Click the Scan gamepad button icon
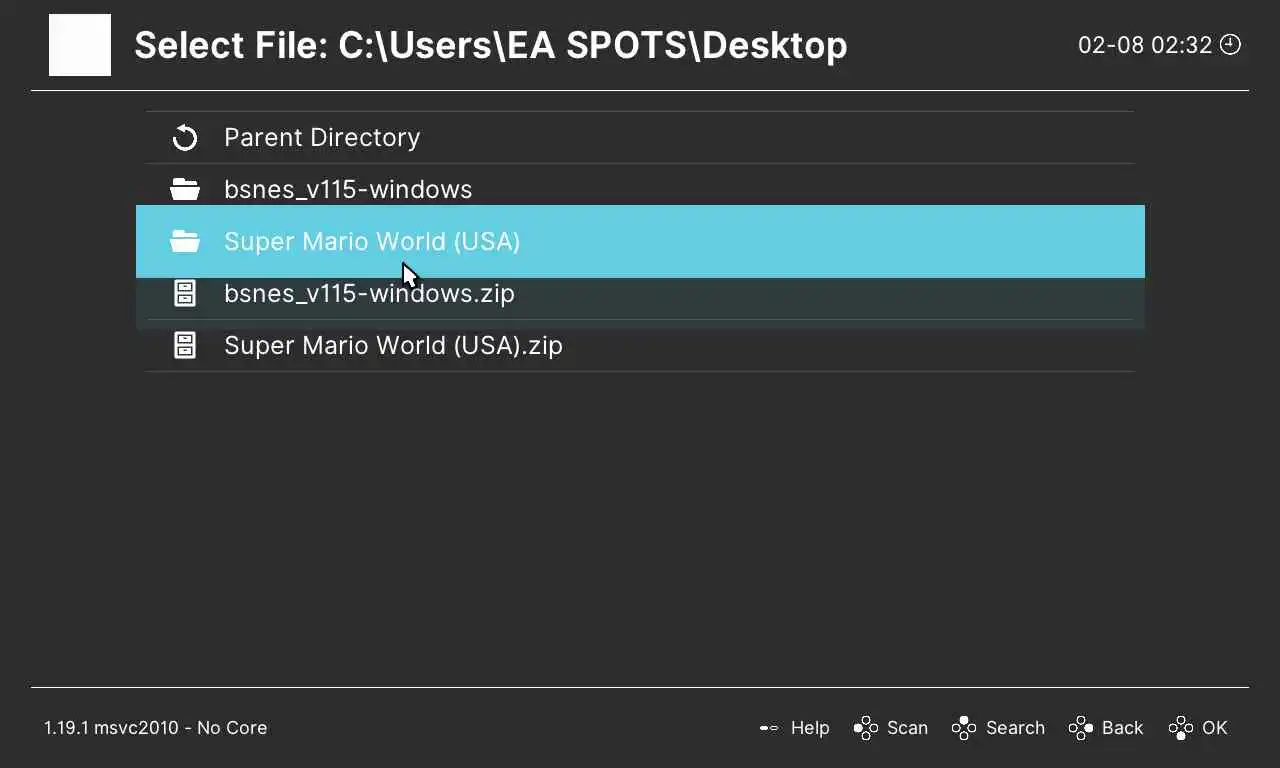The width and height of the screenshot is (1280, 768). point(865,728)
